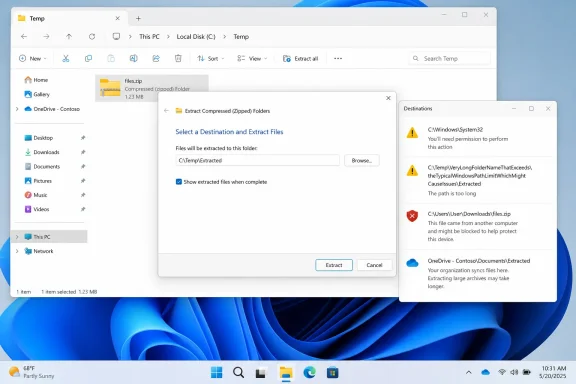576x384 pixels.
Task: Click the Extract button
Action: (x=334, y=265)
